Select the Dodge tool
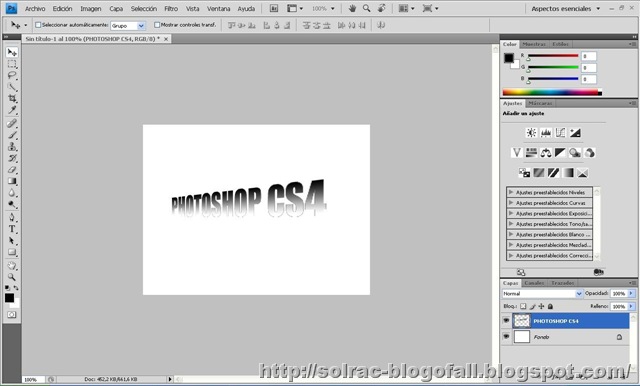 pyautogui.click(x=12, y=204)
